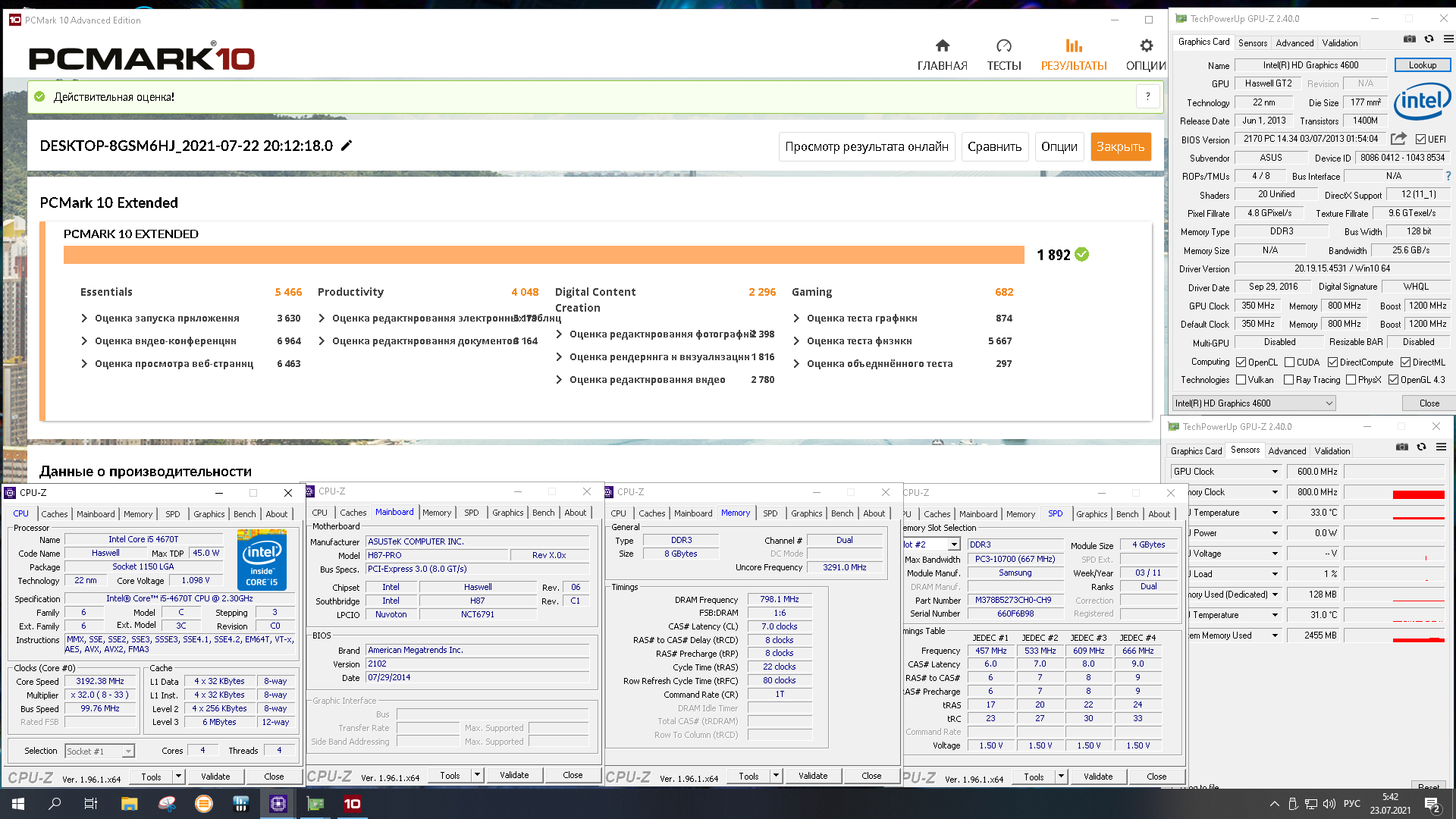Click the Bus Interface question mark icon

(x=1448, y=176)
